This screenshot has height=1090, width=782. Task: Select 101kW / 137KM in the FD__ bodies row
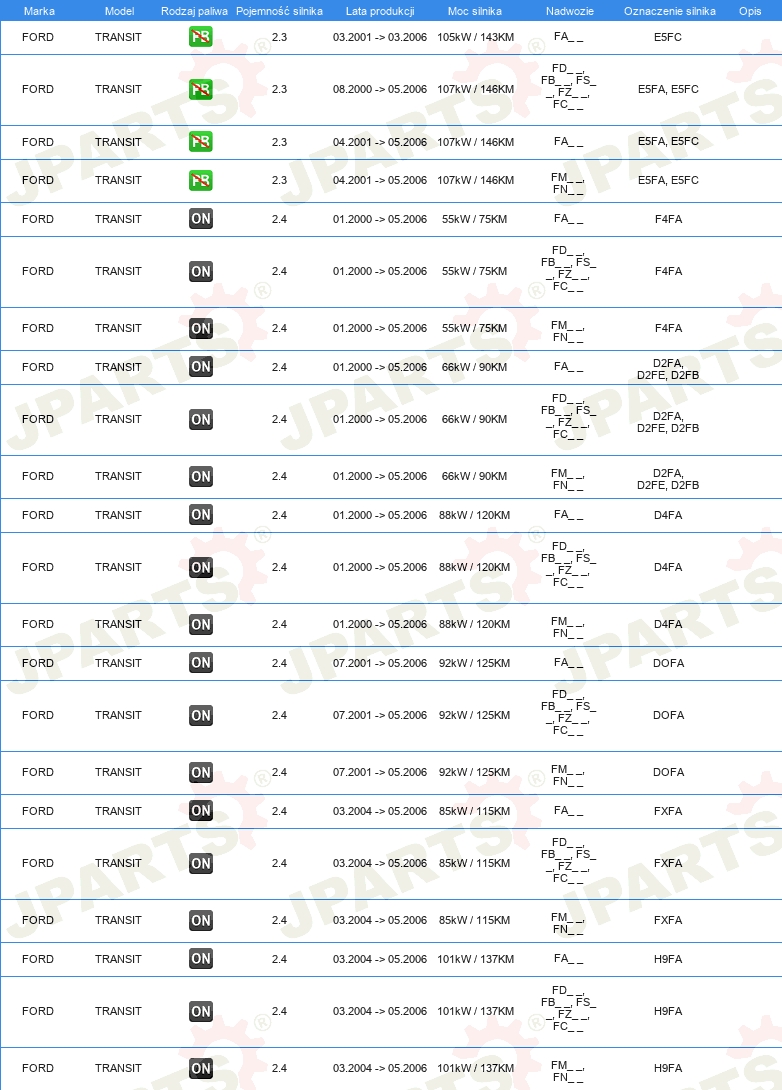[475, 1011]
